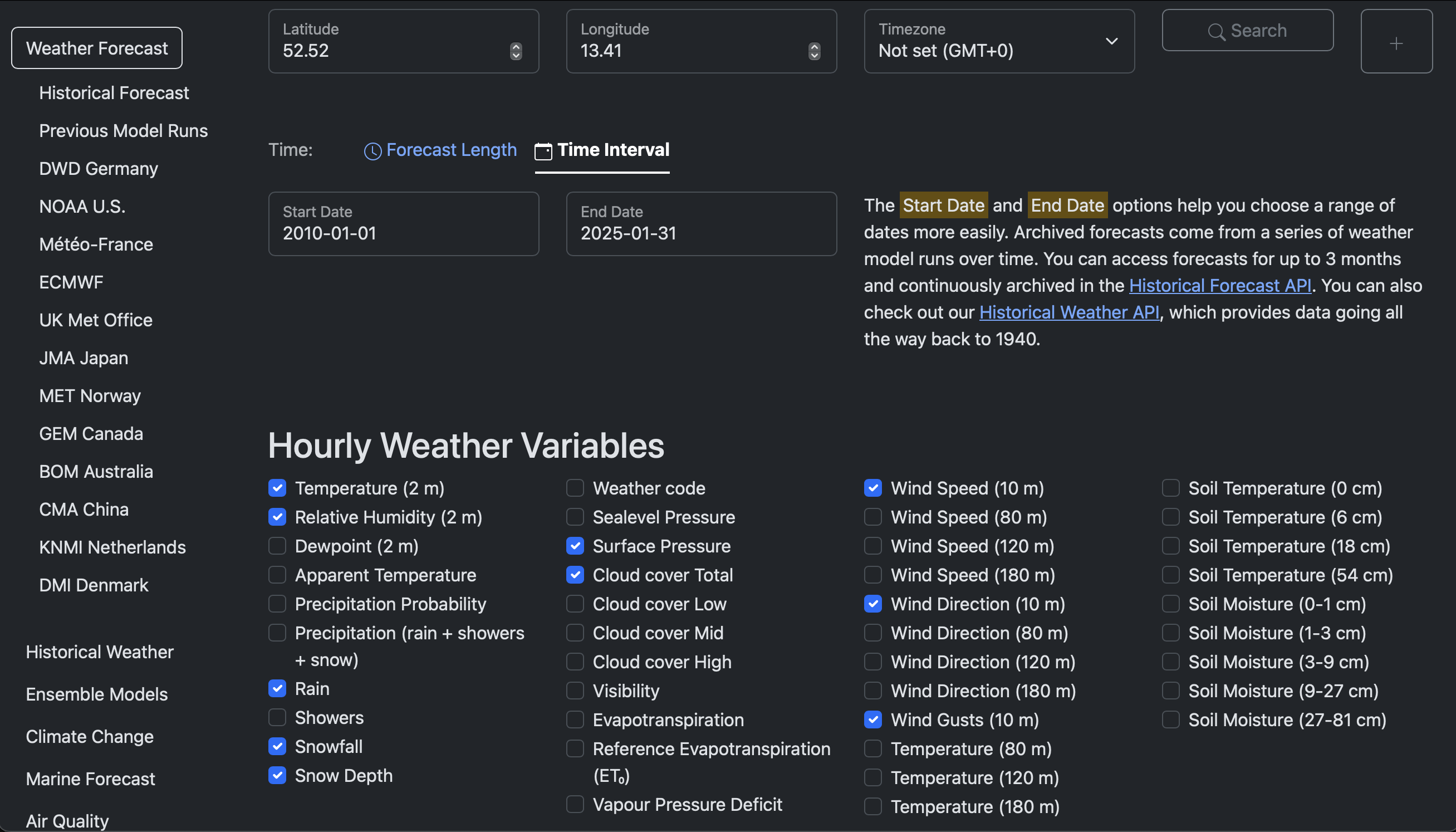1456x832 pixels.
Task: Click the Longitude stepper arrows
Action: [815, 51]
